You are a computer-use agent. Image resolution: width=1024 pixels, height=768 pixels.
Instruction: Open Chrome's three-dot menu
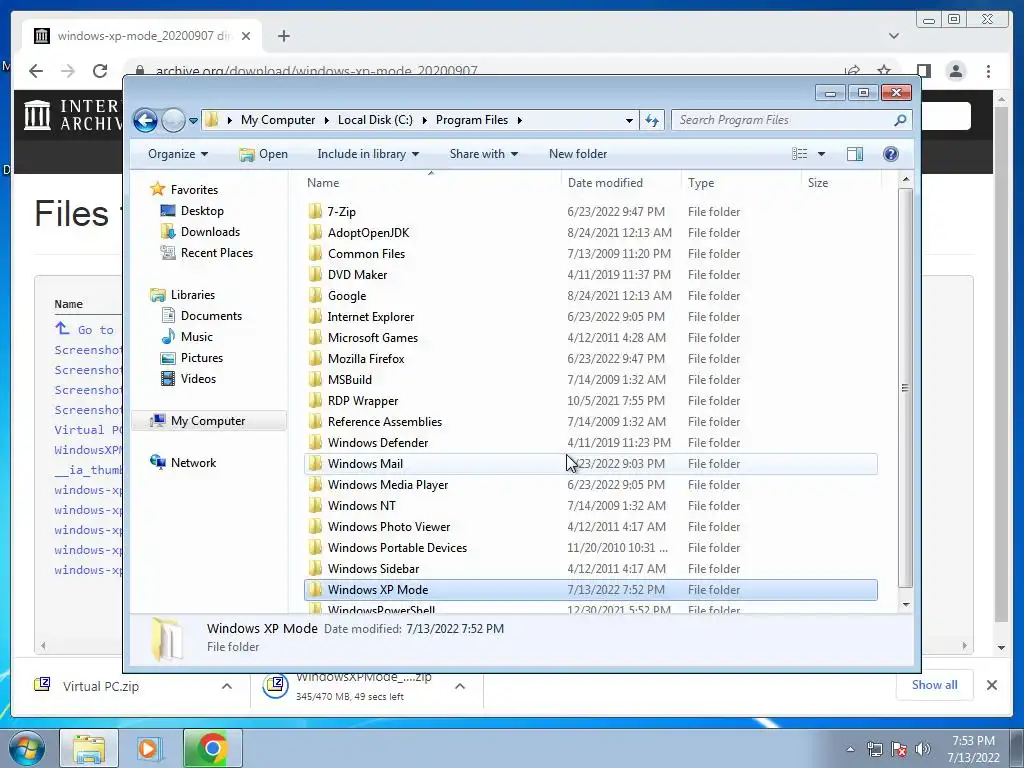click(x=988, y=71)
